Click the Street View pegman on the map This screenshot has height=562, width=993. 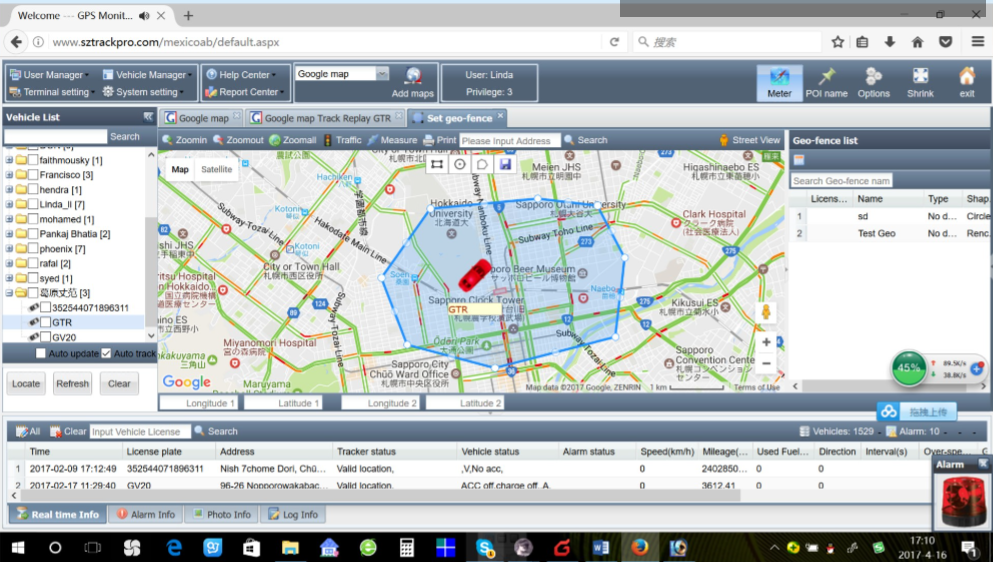click(x=766, y=312)
